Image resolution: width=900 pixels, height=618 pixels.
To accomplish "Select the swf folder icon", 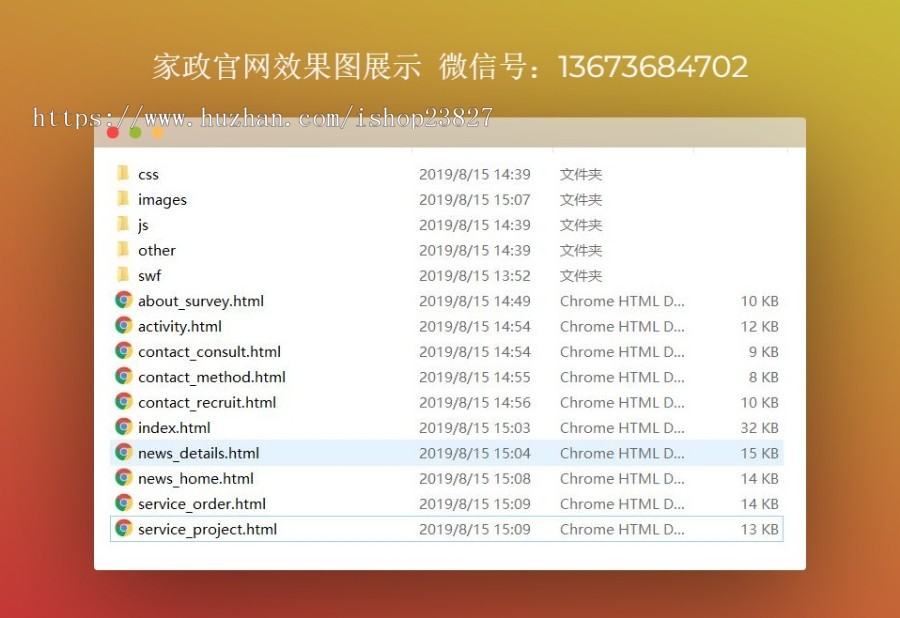I will [123, 275].
